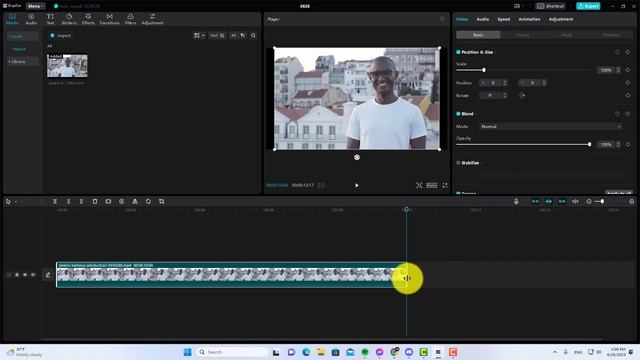Toggle the track lock icon
Screen dimensions: 640x360
point(17,275)
